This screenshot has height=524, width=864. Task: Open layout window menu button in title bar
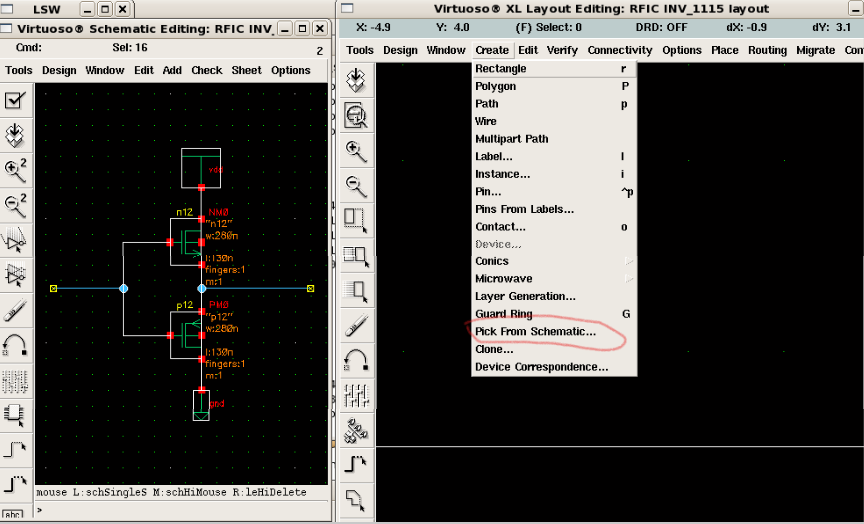[347, 9]
